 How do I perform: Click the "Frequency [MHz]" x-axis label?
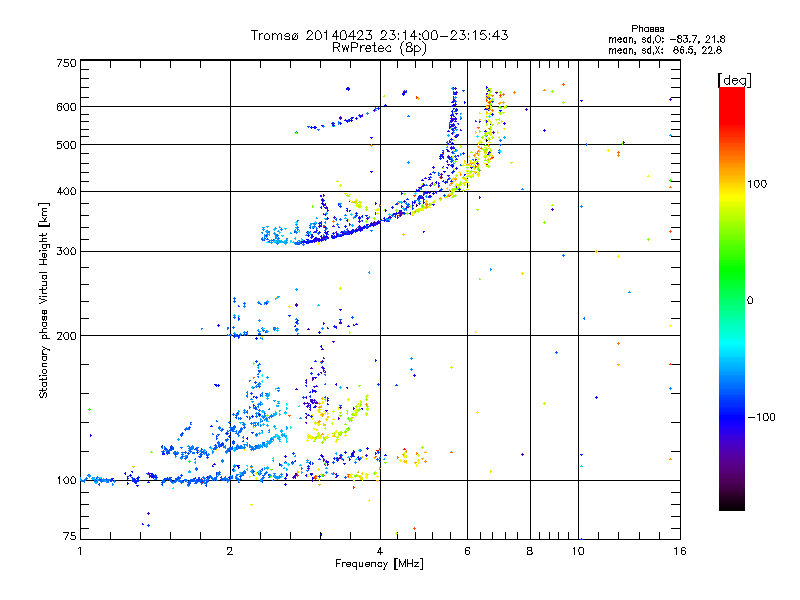(x=379, y=564)
